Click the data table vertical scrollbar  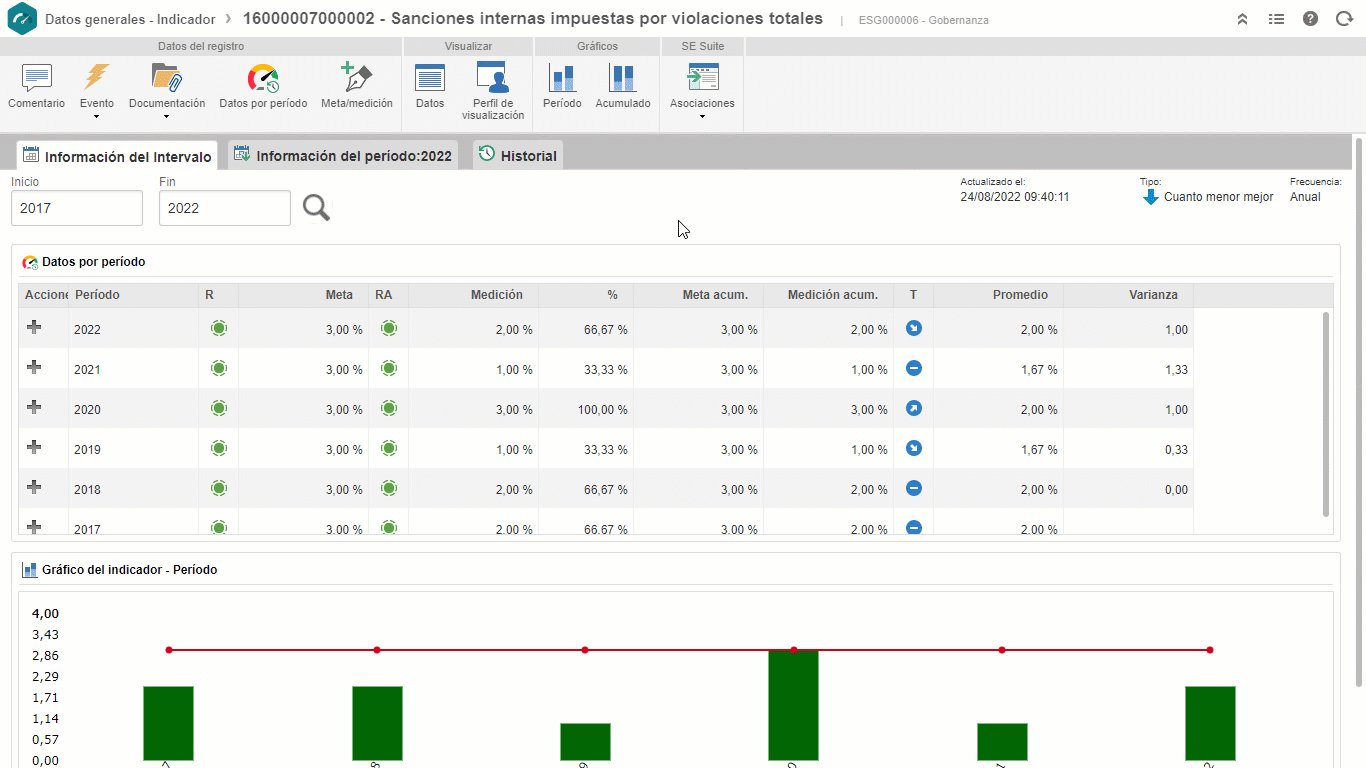click(x=1326, y=414)
